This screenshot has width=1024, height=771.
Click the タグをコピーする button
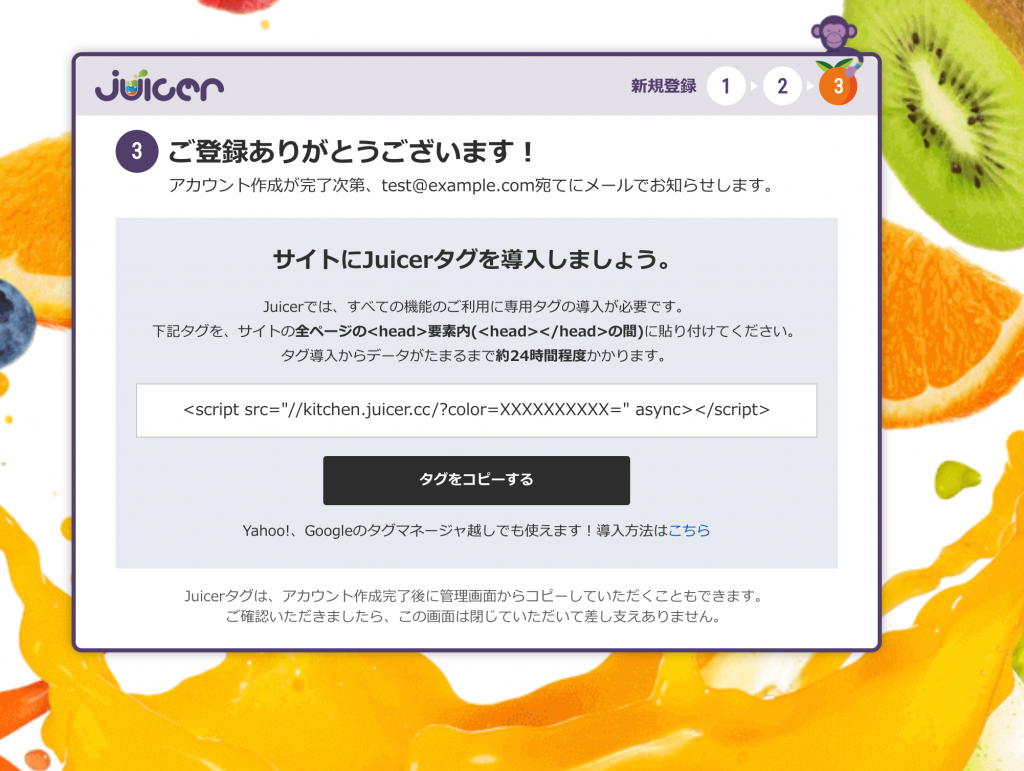[476, 480]
